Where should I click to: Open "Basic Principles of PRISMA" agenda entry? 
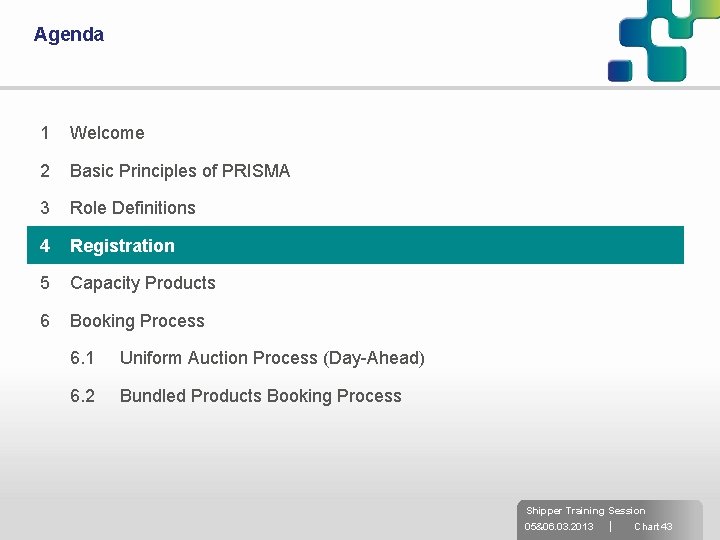[x=180, y=171]
